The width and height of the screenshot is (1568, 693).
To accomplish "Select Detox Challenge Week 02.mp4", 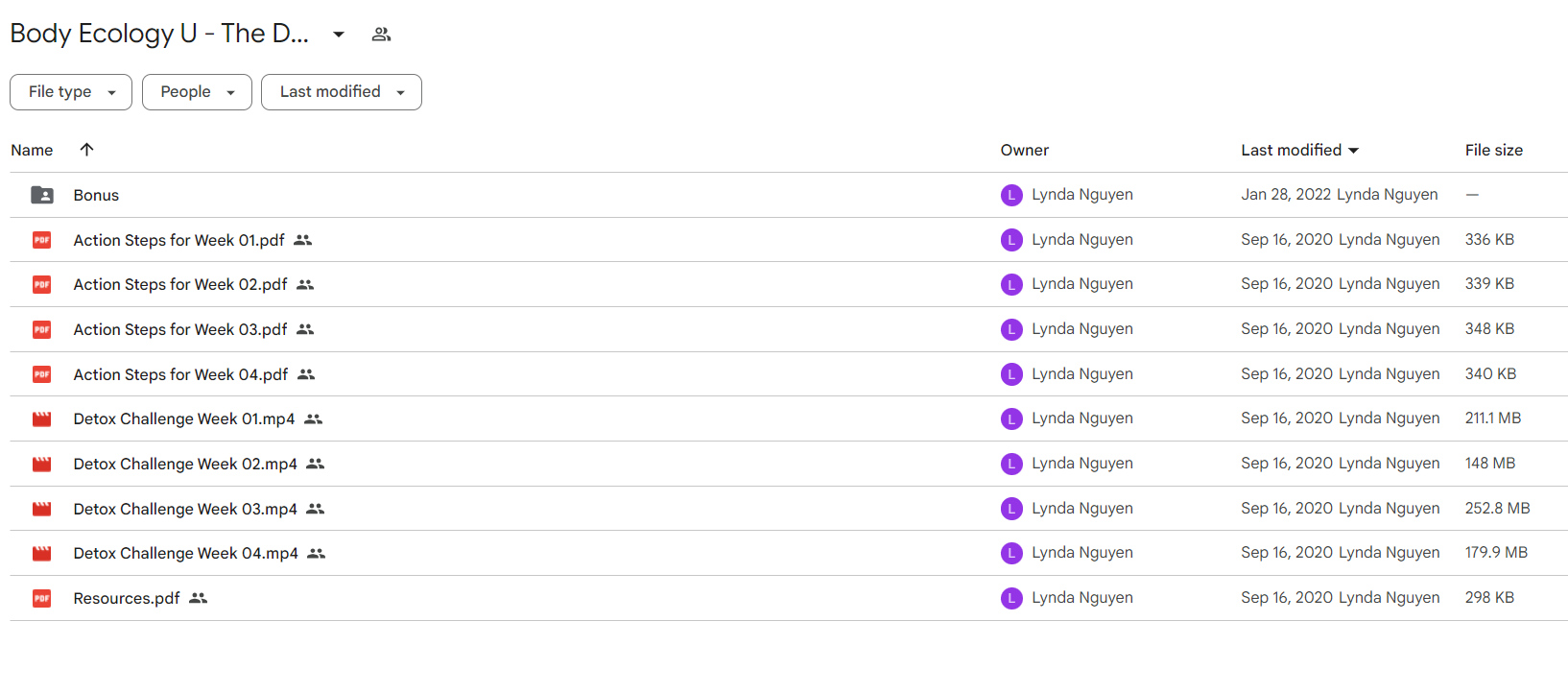I will pyautogui.click(x=185, y=464).
